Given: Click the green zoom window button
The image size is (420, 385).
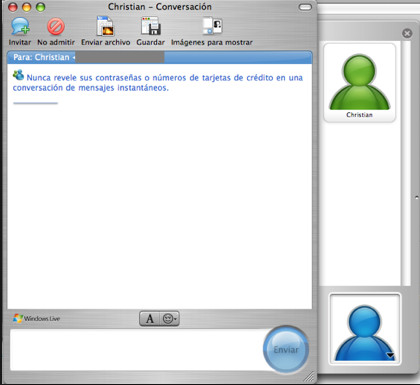Looking at the screenshot, I should [40, 7].
